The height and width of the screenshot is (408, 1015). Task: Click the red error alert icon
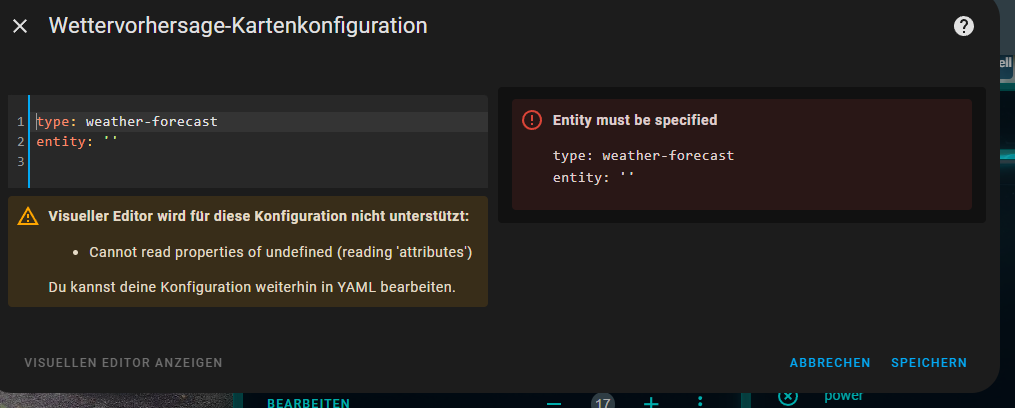531,120
